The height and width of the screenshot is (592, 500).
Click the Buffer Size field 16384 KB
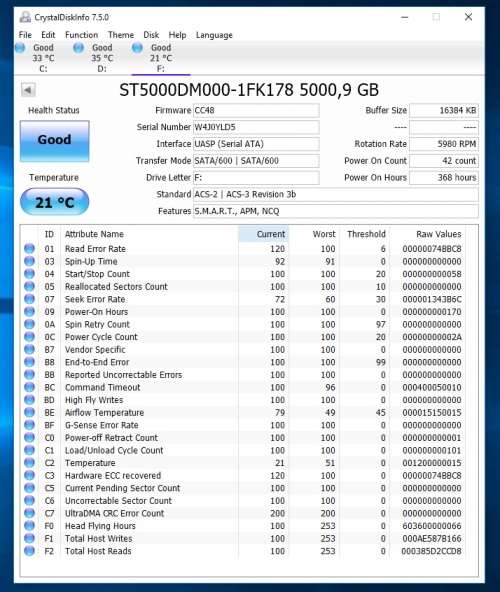pos(444,111)
